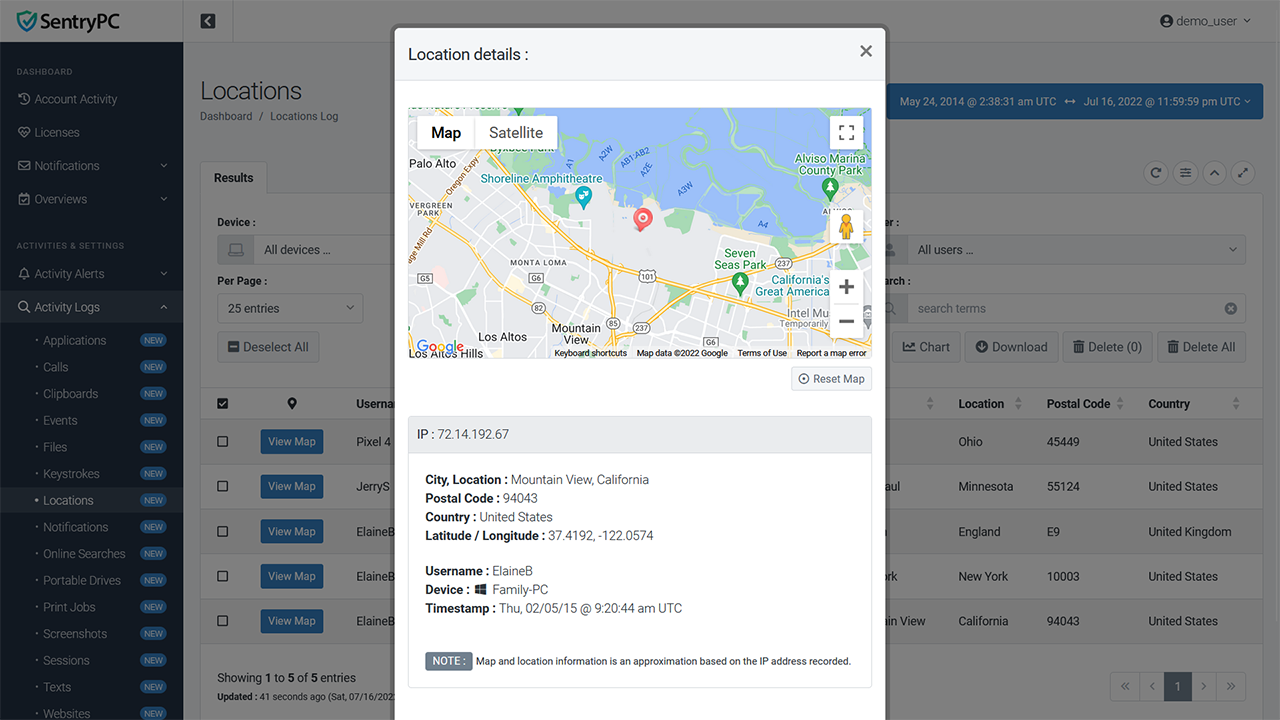Expand the results panel to fullscreen
Viewport: 1280px width, 720px height.
tap(1243, 173)
